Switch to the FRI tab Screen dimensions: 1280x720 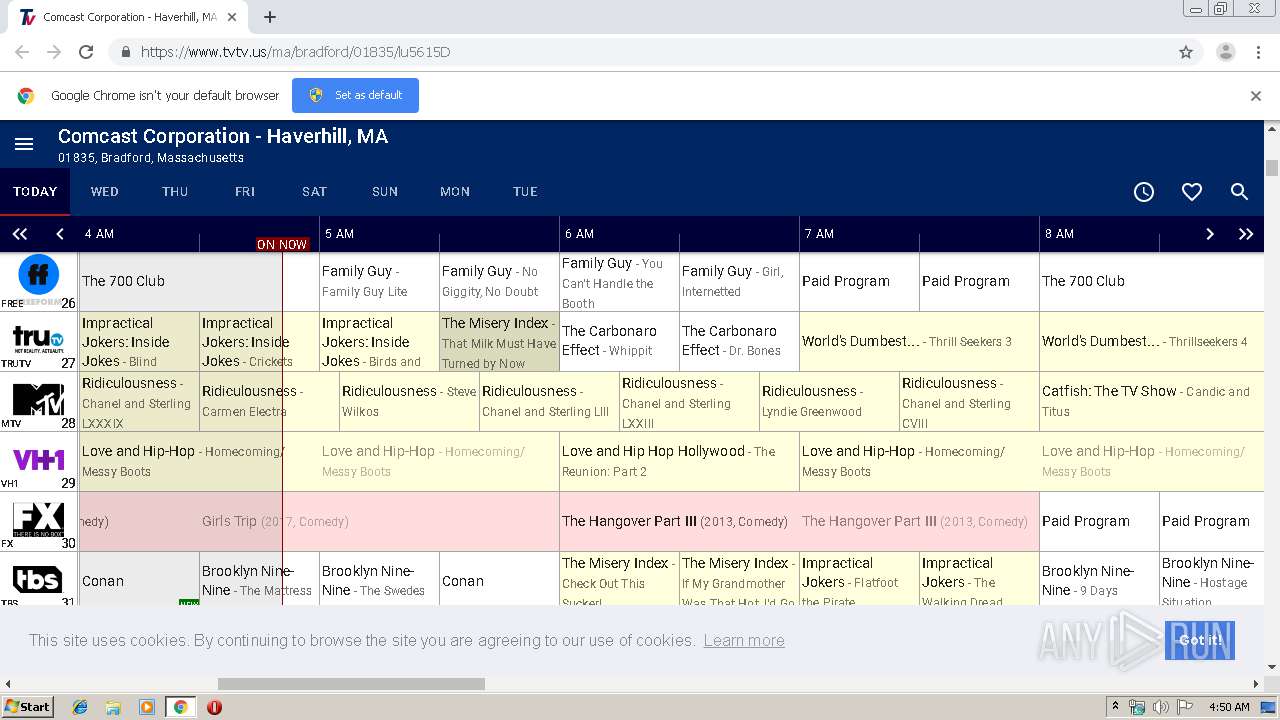pos(245,192)
